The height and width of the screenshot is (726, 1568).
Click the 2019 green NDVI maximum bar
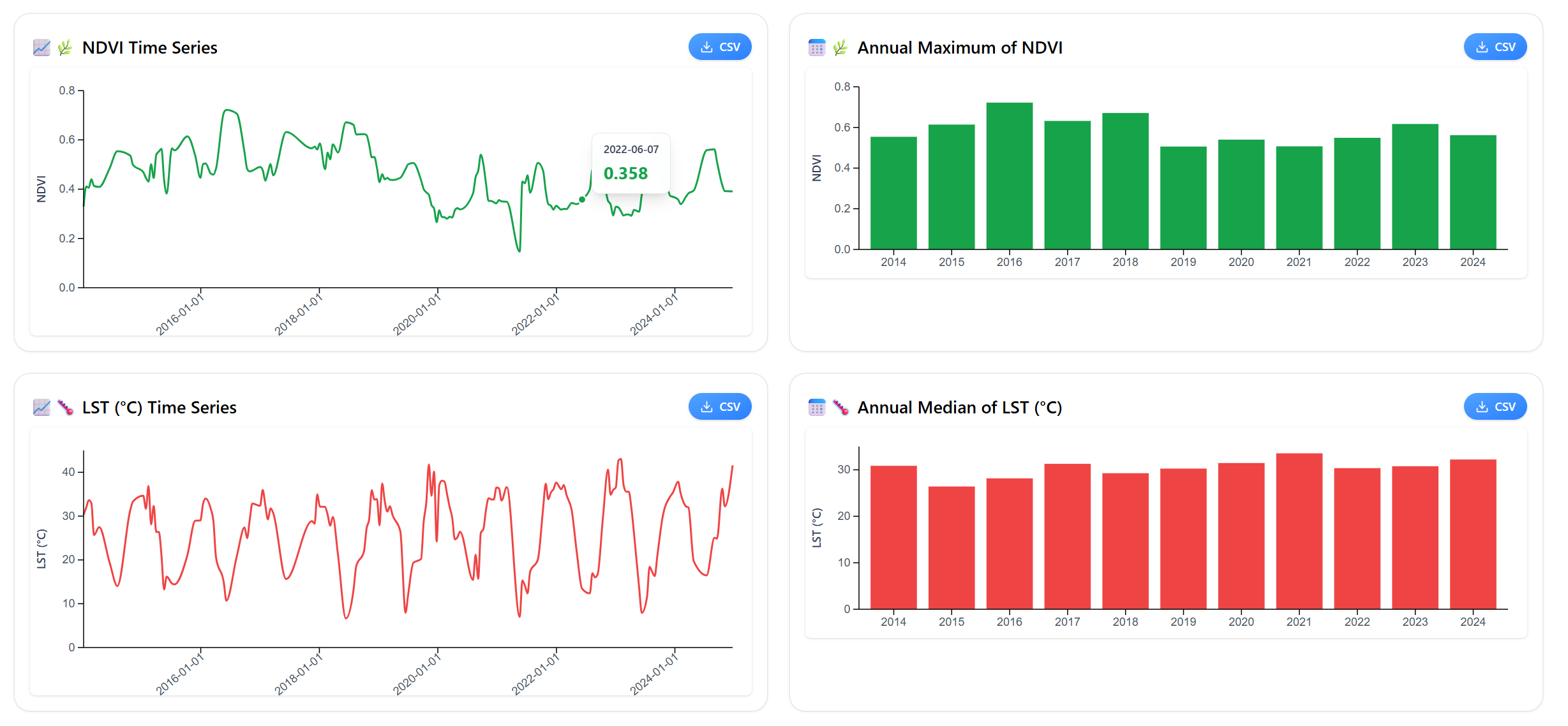pyautogui.click(x=1183, y=199)
